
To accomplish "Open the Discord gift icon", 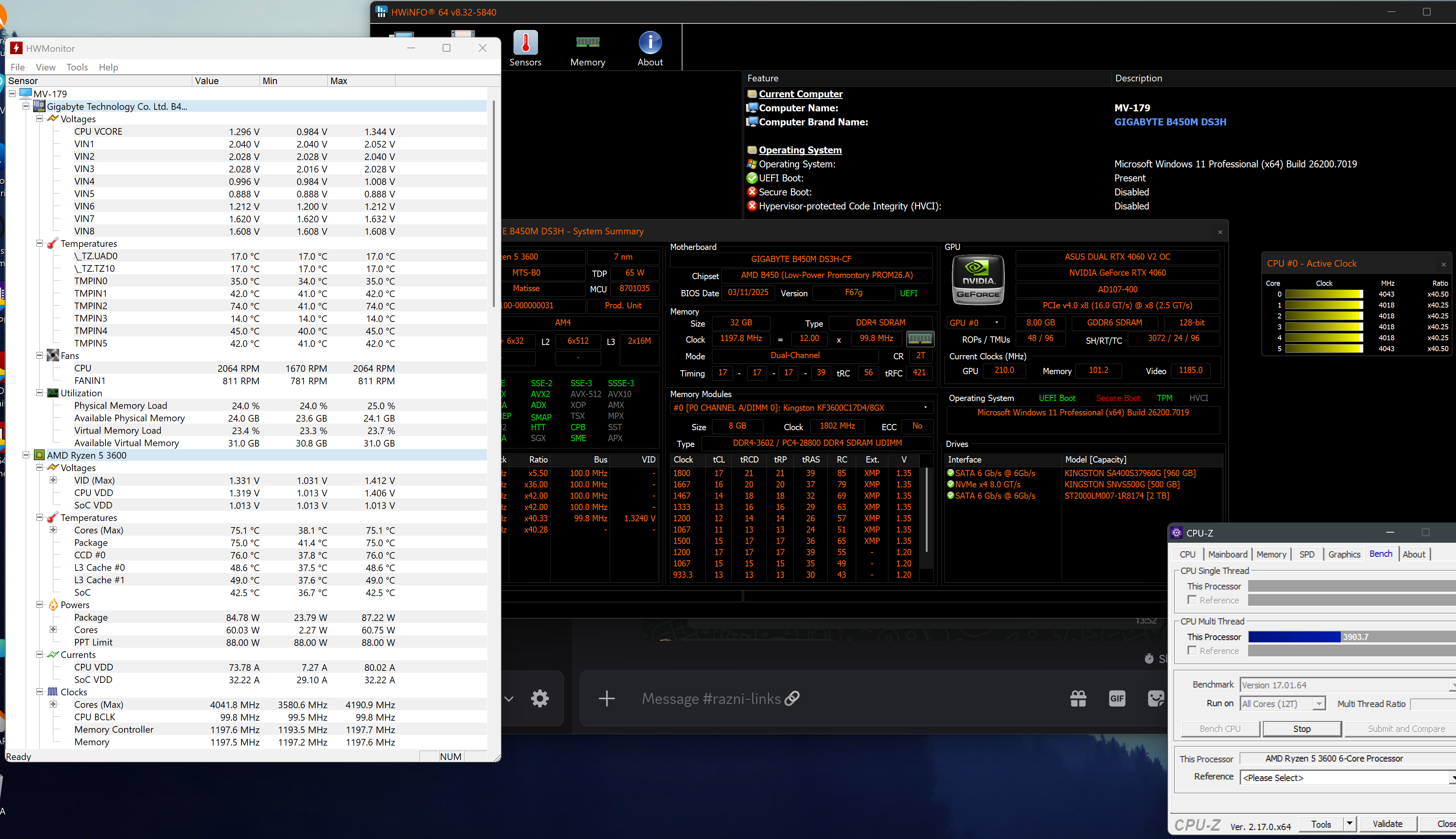I will pos(1078,698).
